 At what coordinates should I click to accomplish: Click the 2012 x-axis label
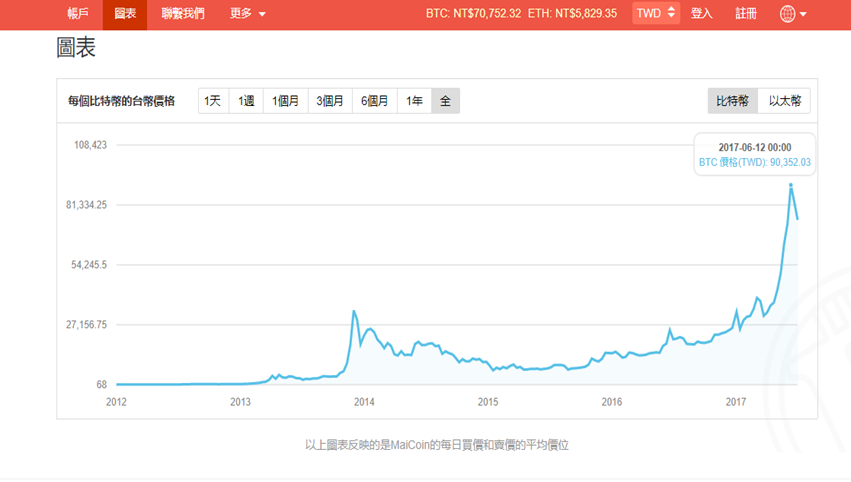click(x=116, y=402)
